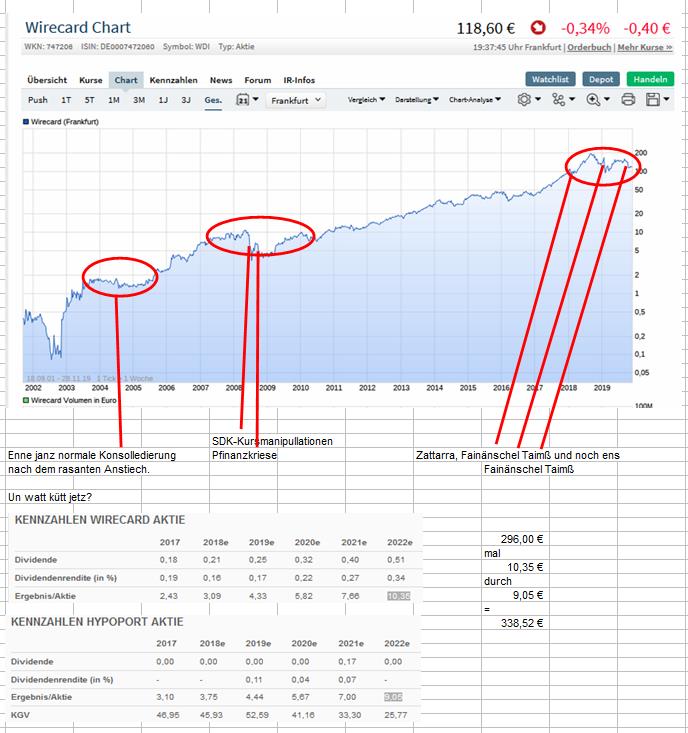Expand the Vergleich dropdown
Screen dimensions: 688x733
pyautogui.click(x=366, y=100)
